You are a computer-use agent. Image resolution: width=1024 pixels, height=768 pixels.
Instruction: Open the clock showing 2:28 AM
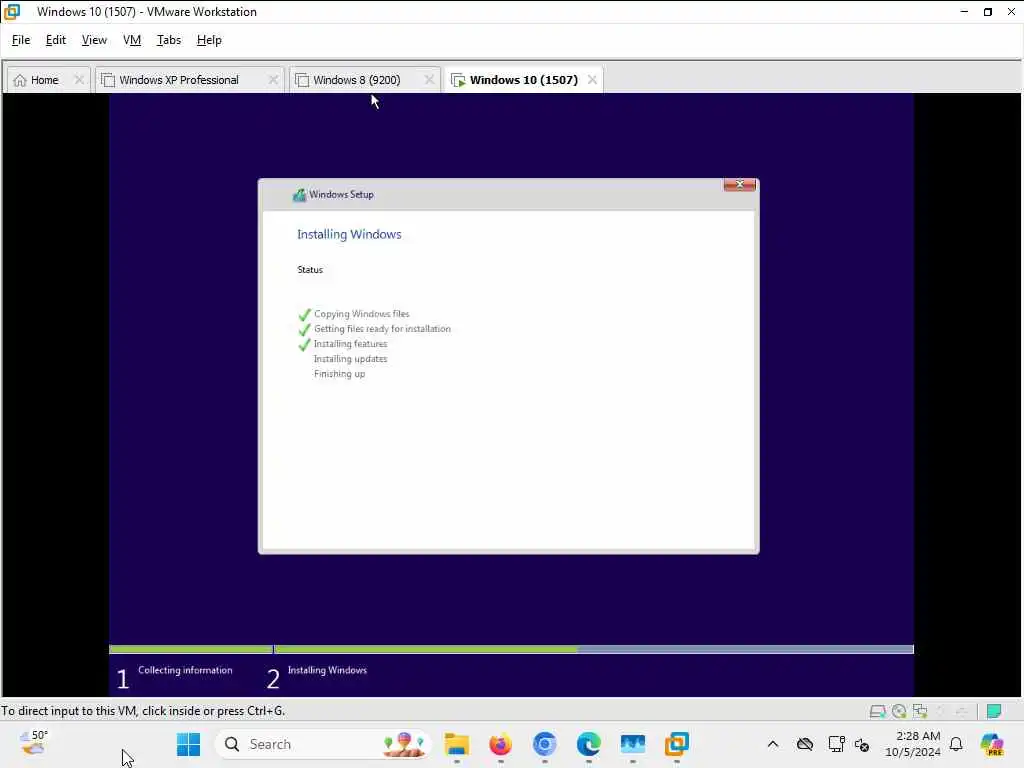pyautogui.click(x=913, y=744)
